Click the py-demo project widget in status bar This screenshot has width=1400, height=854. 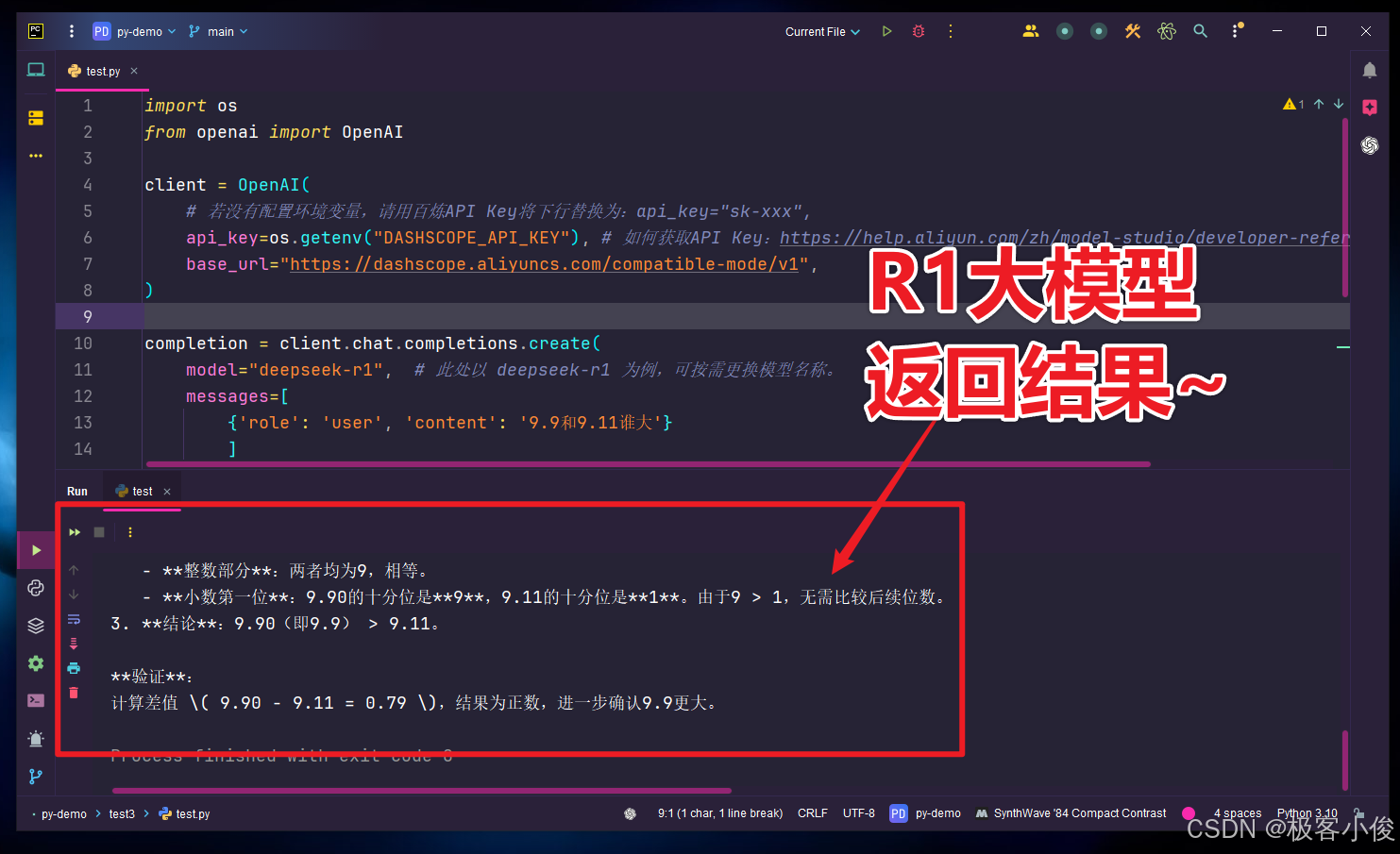926,813
